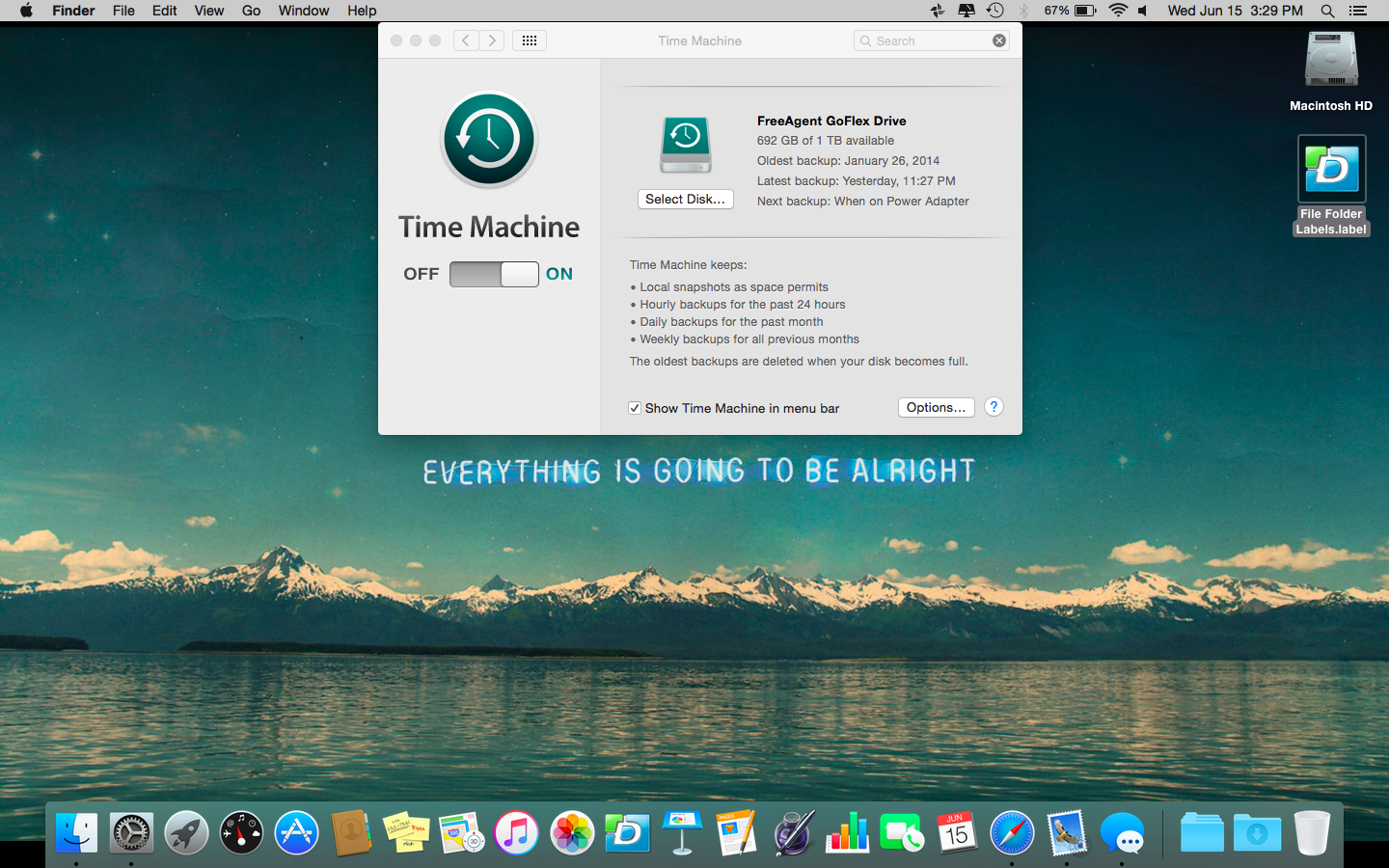Open the Downloads folder in the Dock

[1257, 831]
